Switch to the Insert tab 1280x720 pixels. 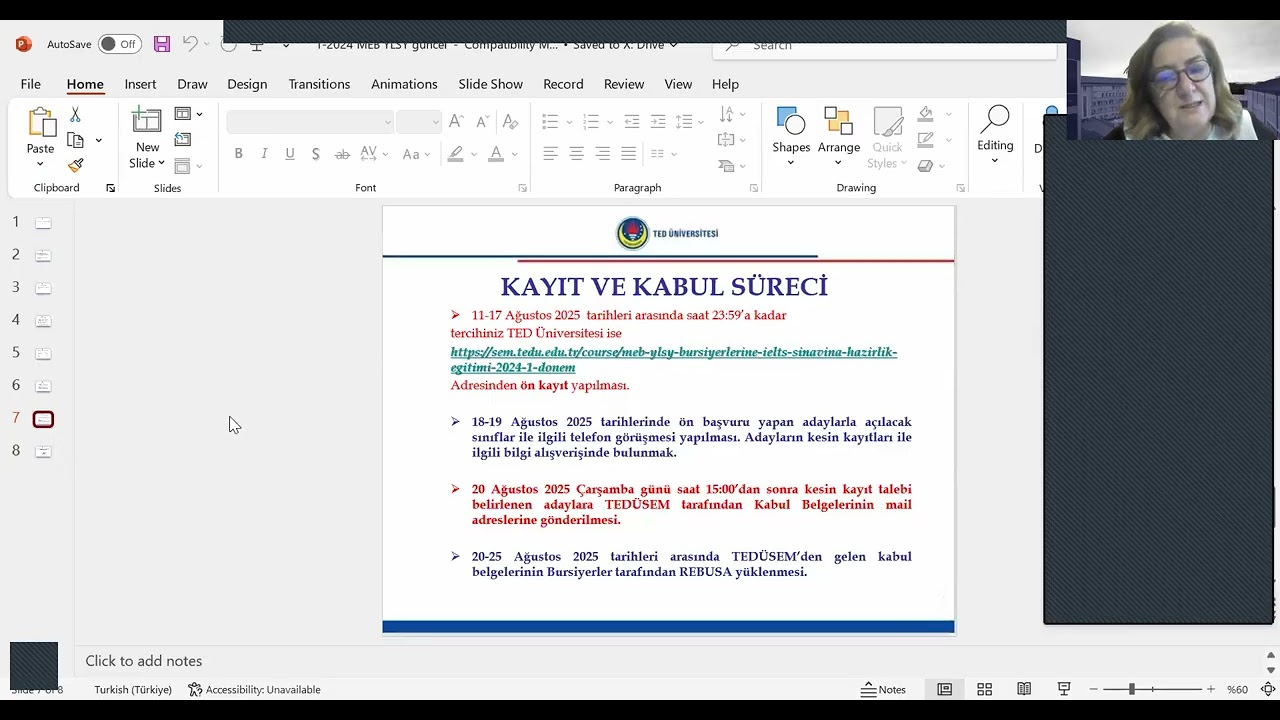coord(140,84)
